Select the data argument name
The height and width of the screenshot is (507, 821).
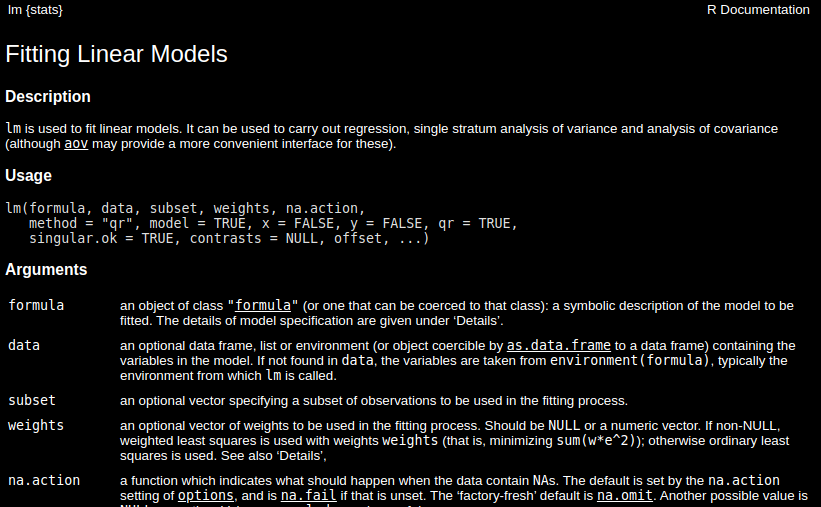click(x=24, y=346)
